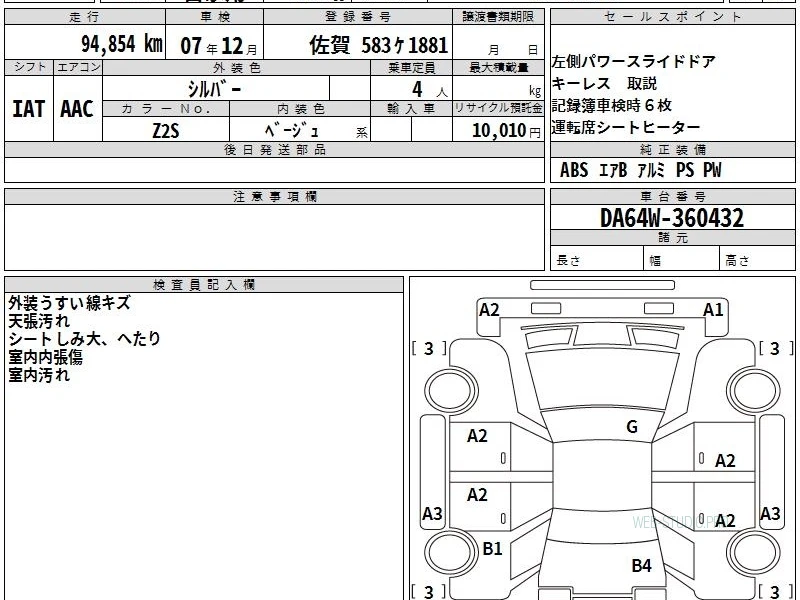Click the "注意事項欄" section header
This screenshot has height=600, width=800.
274,196
